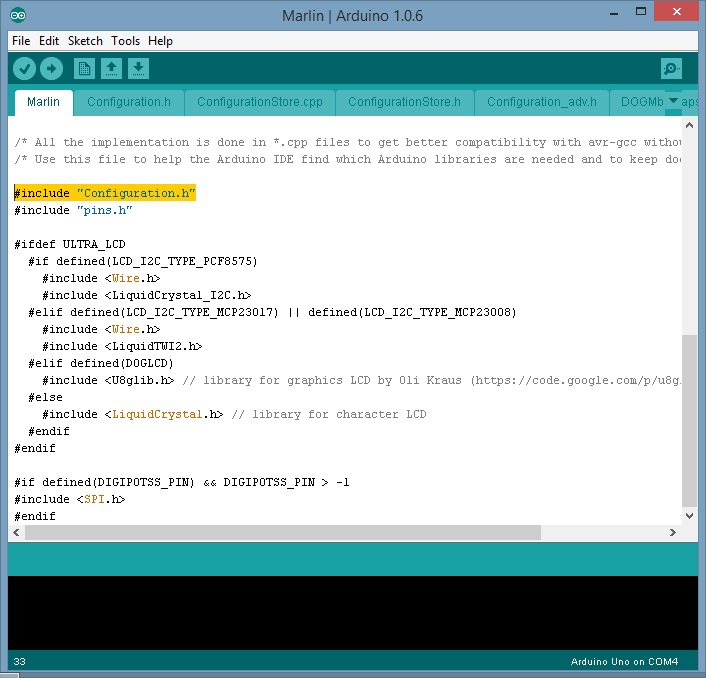Switch to the Configuration.h tab
706x678 pixels.
129,102
